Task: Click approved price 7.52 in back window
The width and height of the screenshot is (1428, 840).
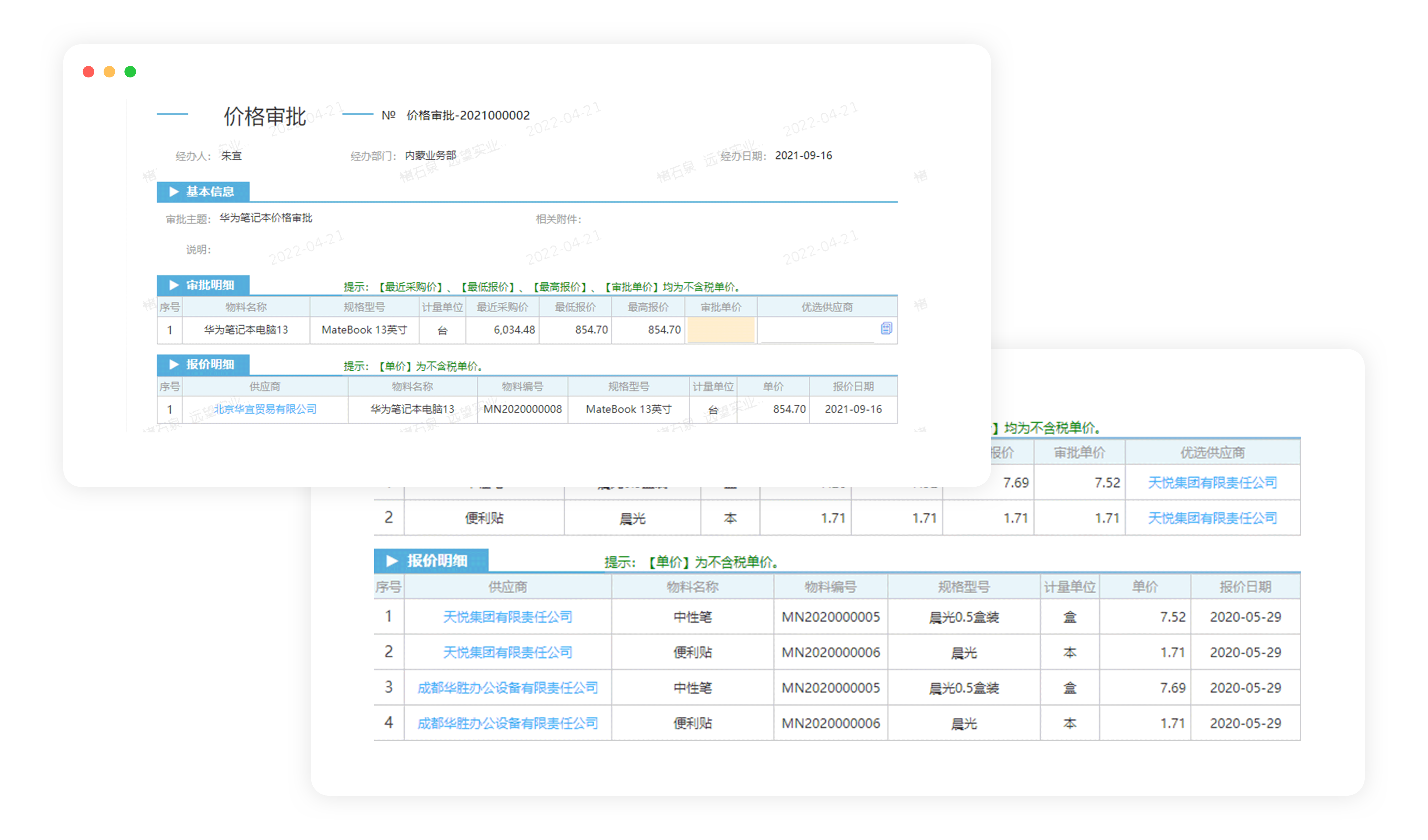Action: (x=1107, y=483)
